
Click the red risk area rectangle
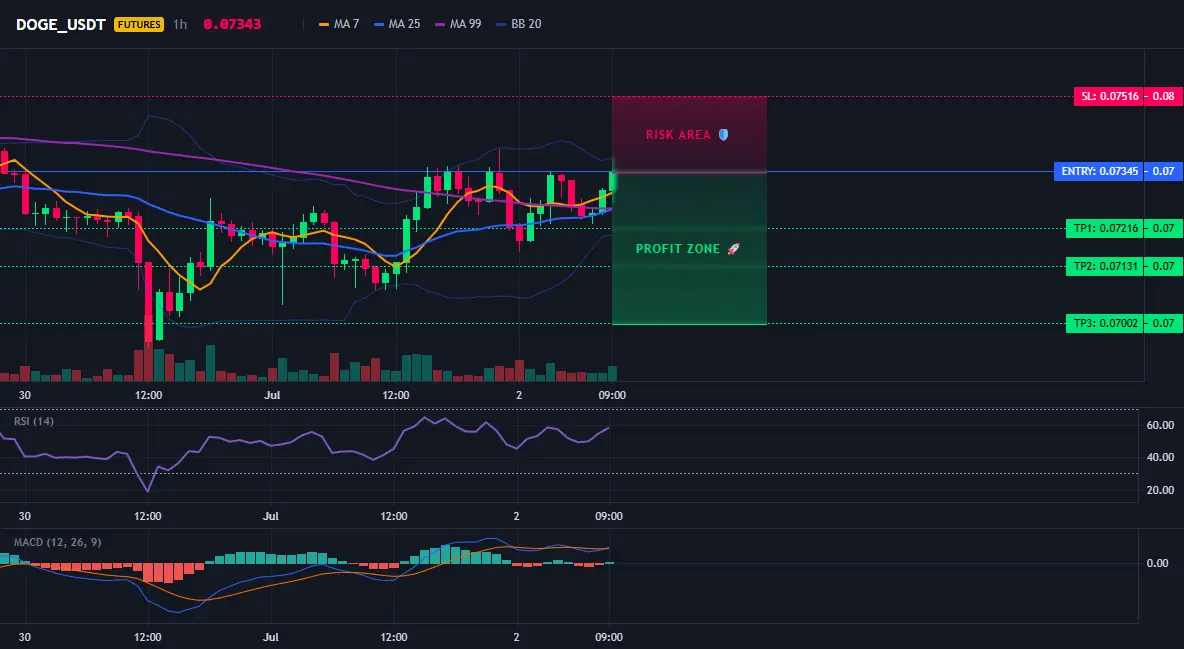click(x=689, y=134)
